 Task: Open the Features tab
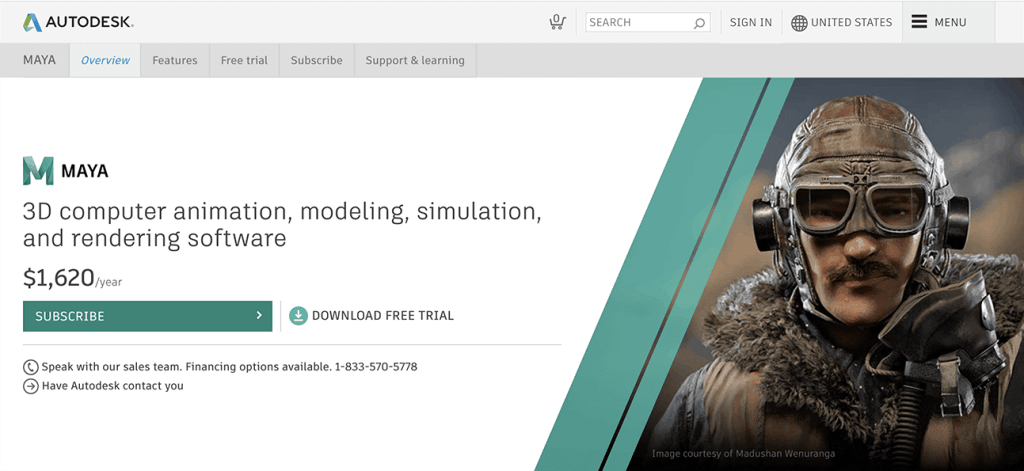(x=175, y=60)
